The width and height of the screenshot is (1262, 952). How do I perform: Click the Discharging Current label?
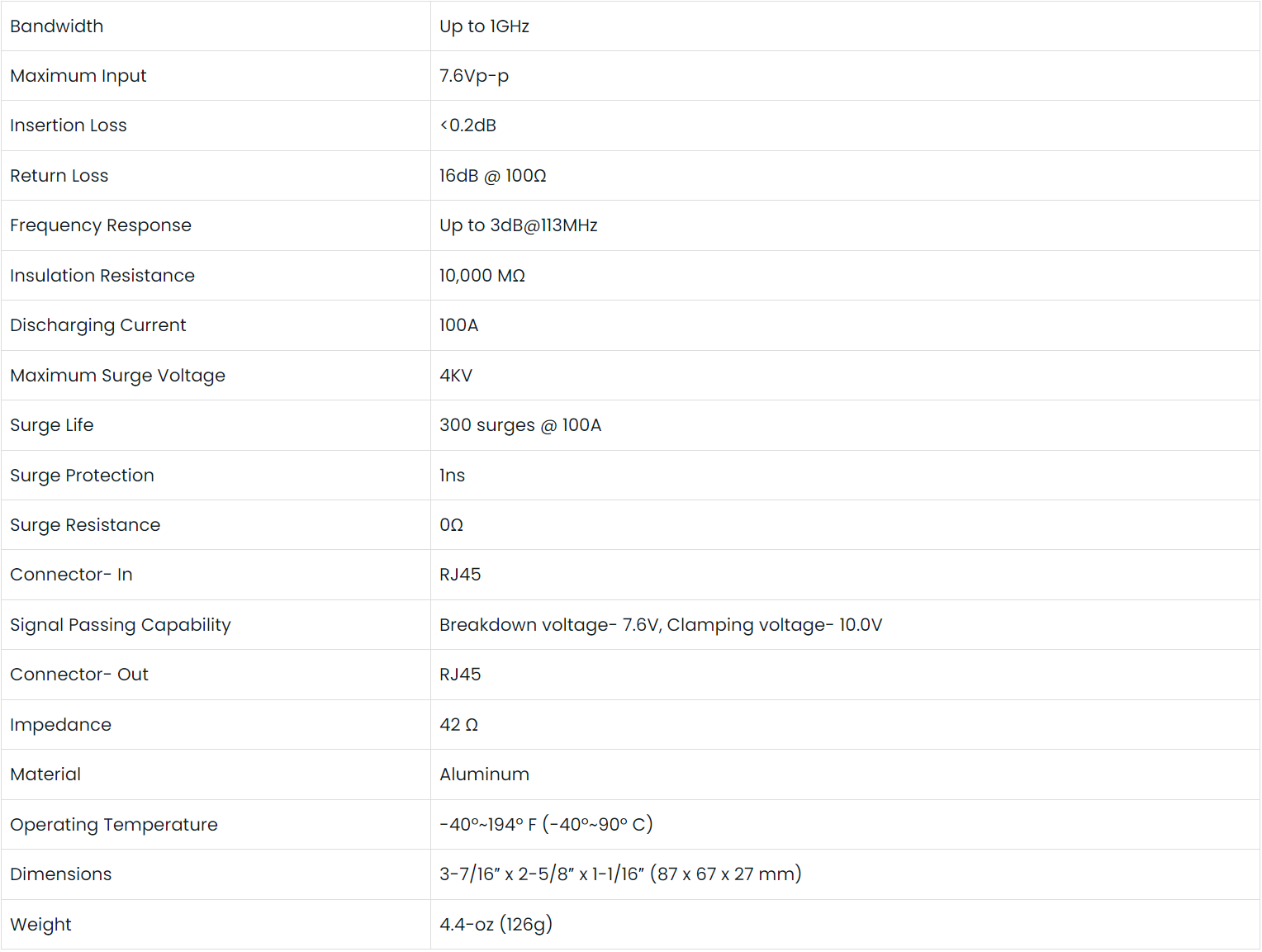click(98, 325)
